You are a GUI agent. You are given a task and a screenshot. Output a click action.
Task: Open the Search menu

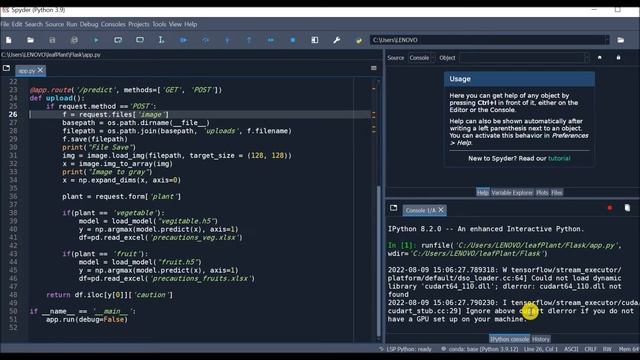pos(33,24)
